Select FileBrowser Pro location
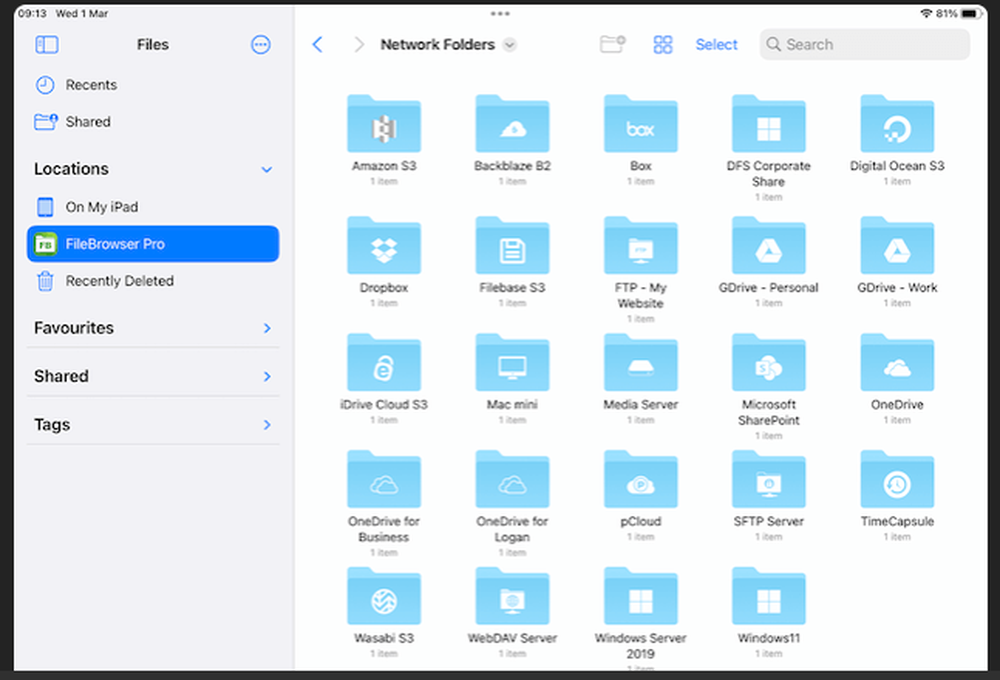 coord(153,244)
